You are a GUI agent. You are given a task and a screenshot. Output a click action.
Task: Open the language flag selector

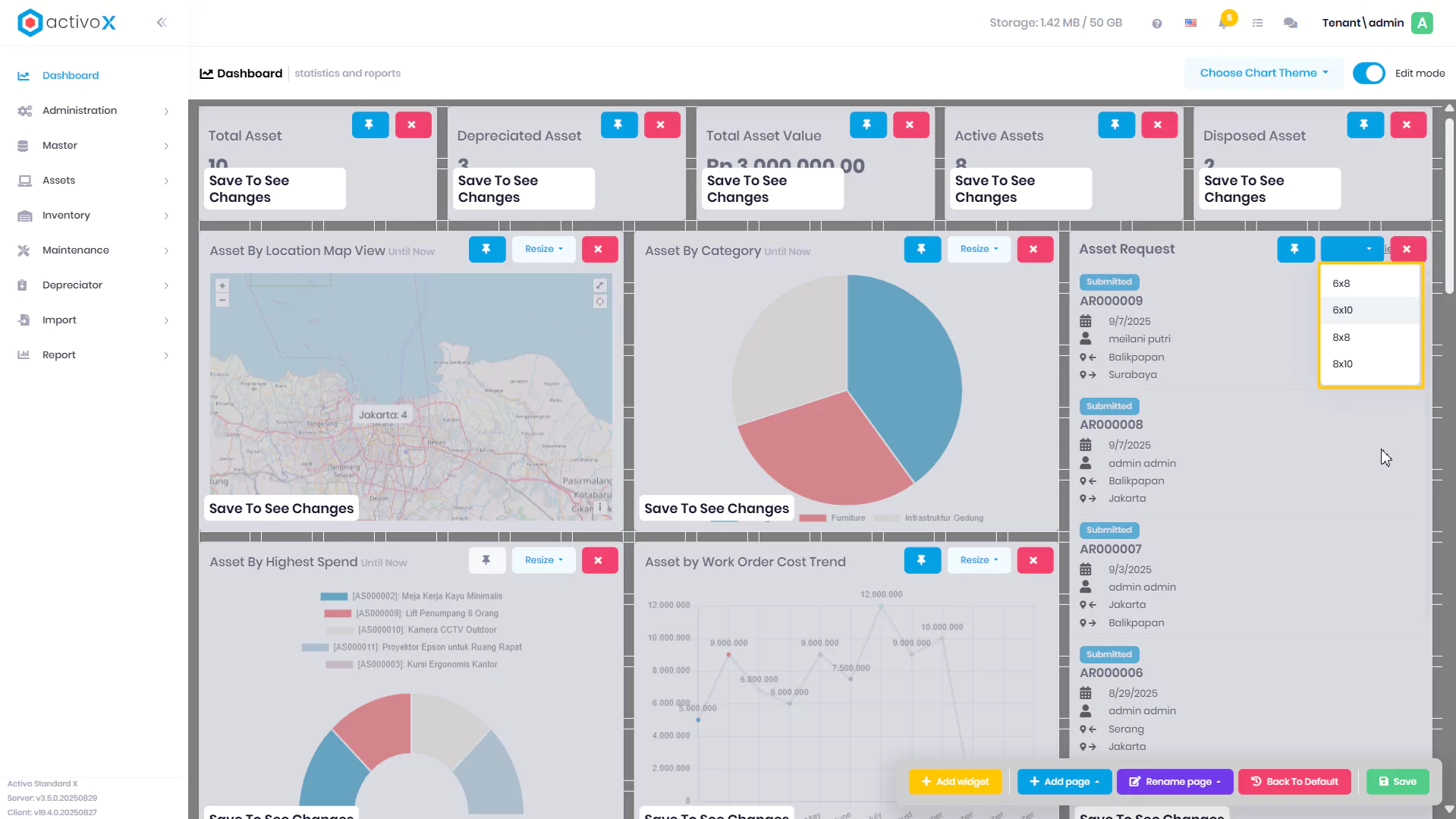coord(1190,23)
